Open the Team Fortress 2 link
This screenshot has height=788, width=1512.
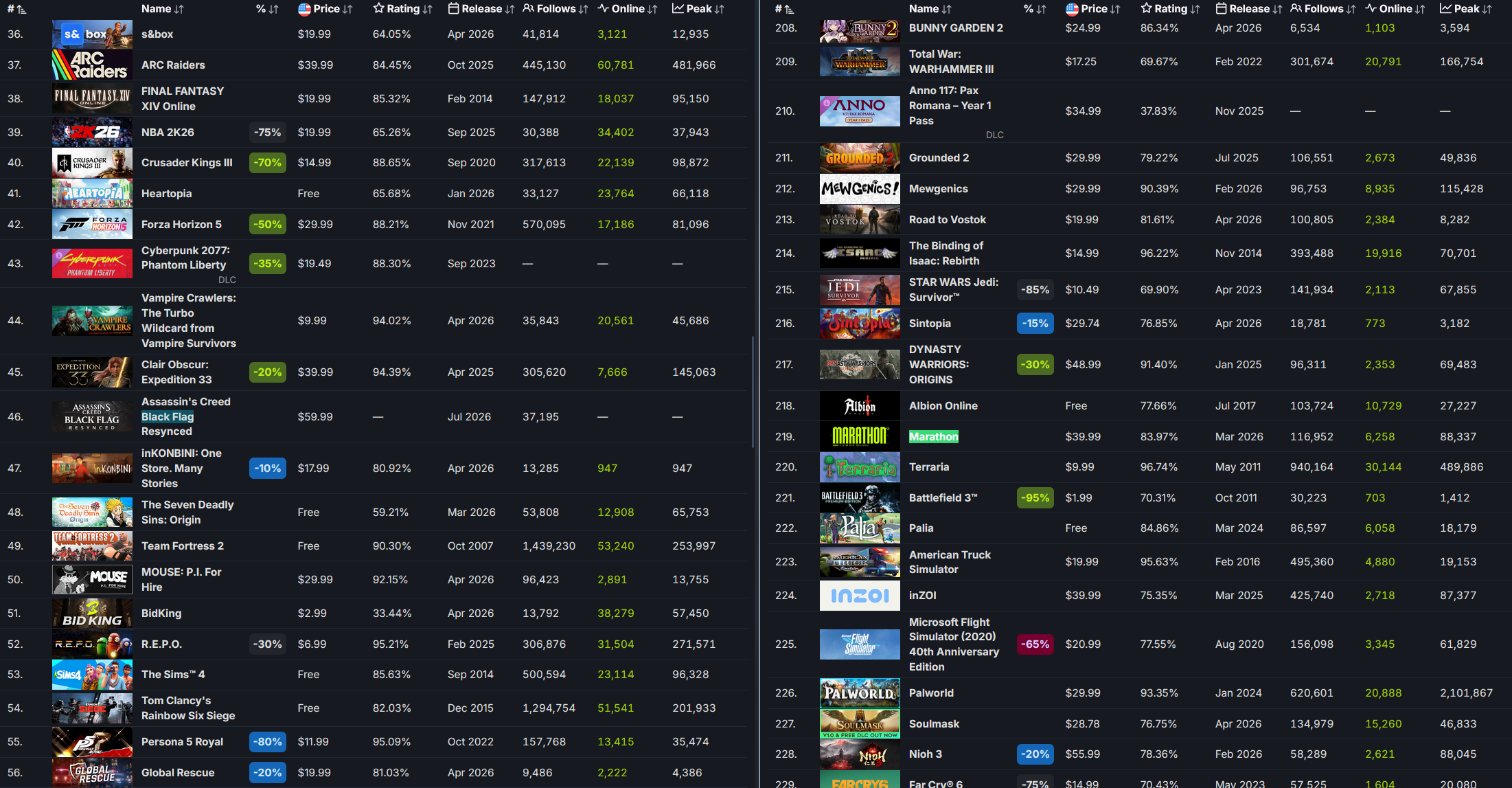(183, 546)
